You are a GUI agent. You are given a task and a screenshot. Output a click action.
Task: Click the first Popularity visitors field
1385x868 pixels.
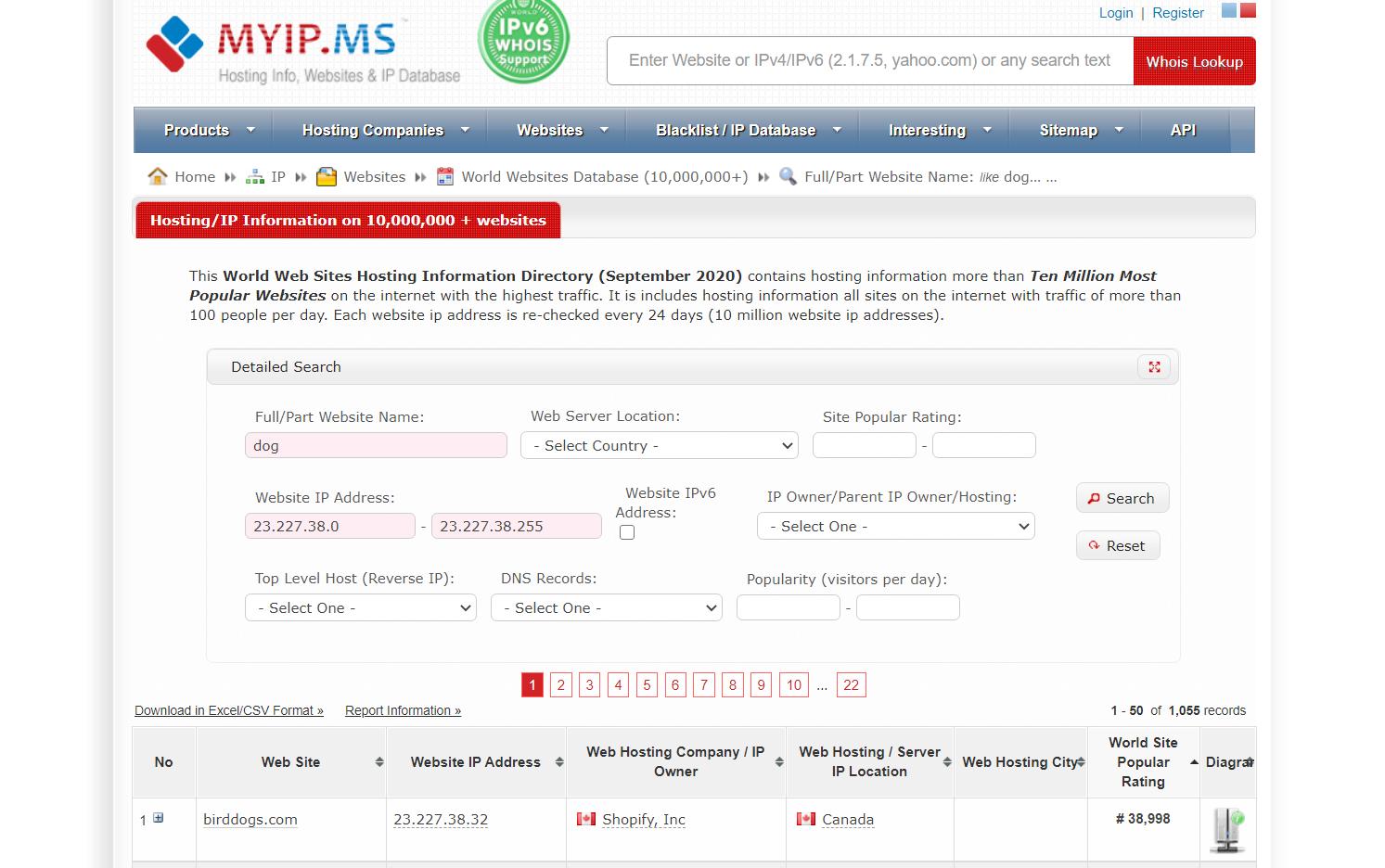pos(789,608)
